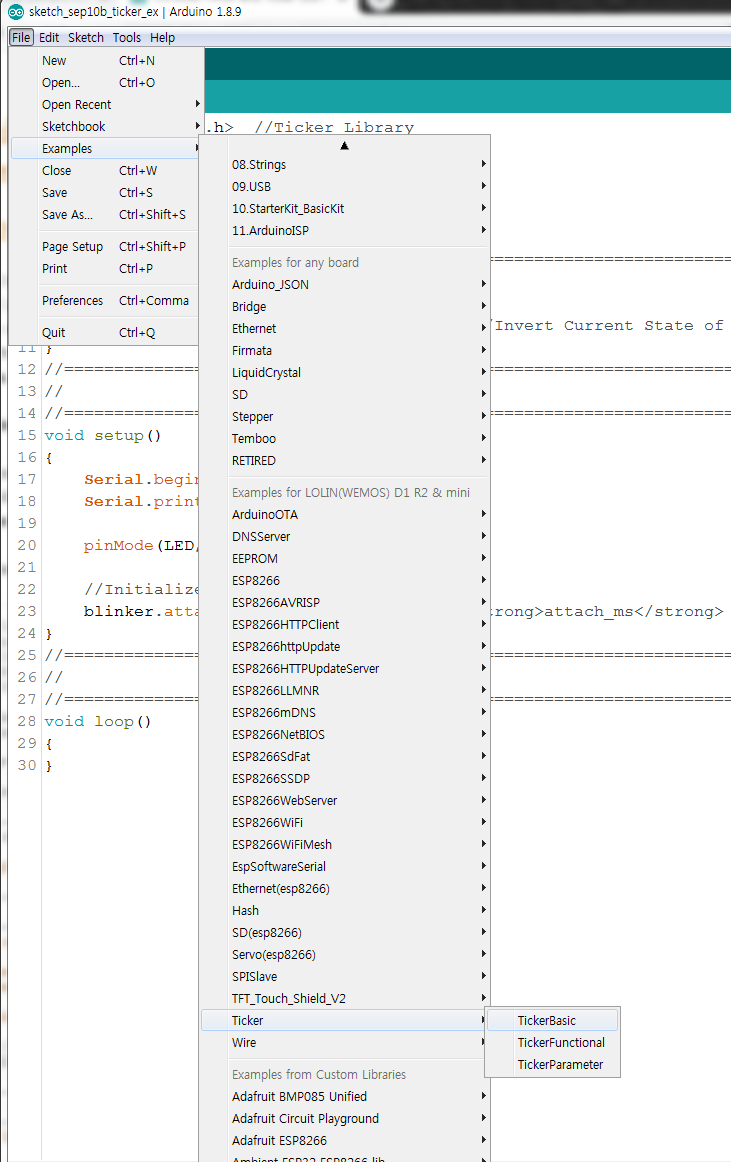This screenshot has height=1162, width=731.
Task: Quit Arduino from the File menu
Action: [x=54, y=333]
